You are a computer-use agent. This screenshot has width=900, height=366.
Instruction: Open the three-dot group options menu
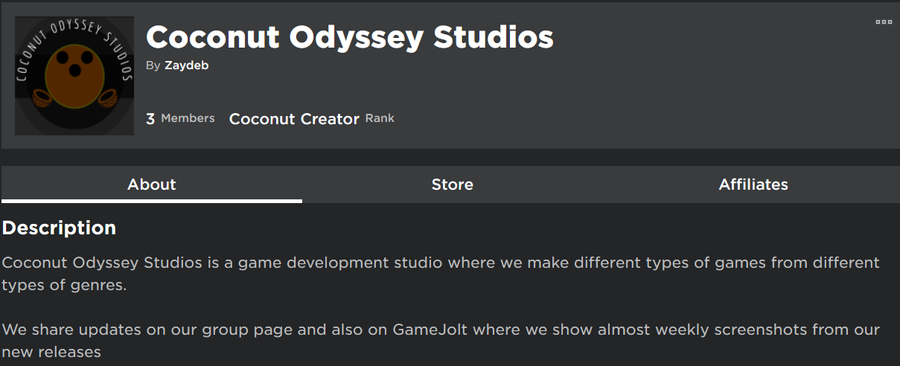pyautogui.click(x=883, y=22)
